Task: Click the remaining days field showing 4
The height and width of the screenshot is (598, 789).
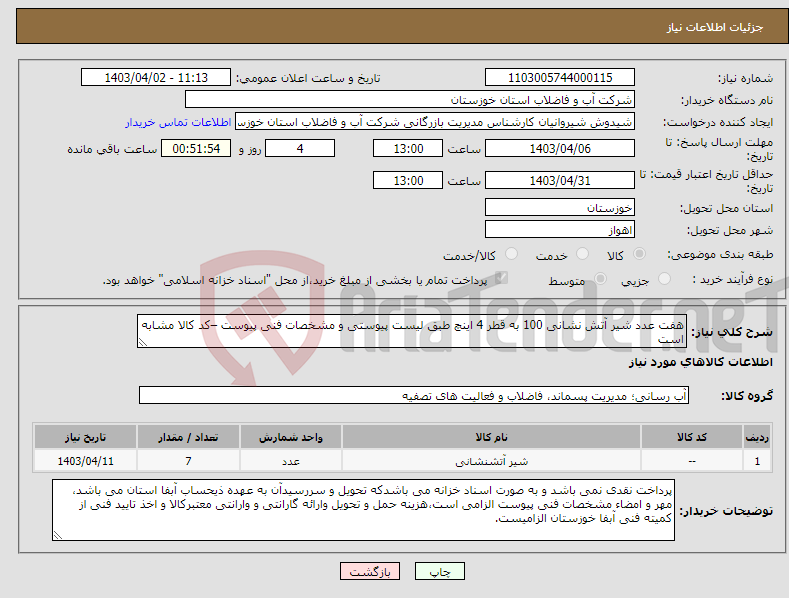Action: pyautogui.click(x=300, y=148)
